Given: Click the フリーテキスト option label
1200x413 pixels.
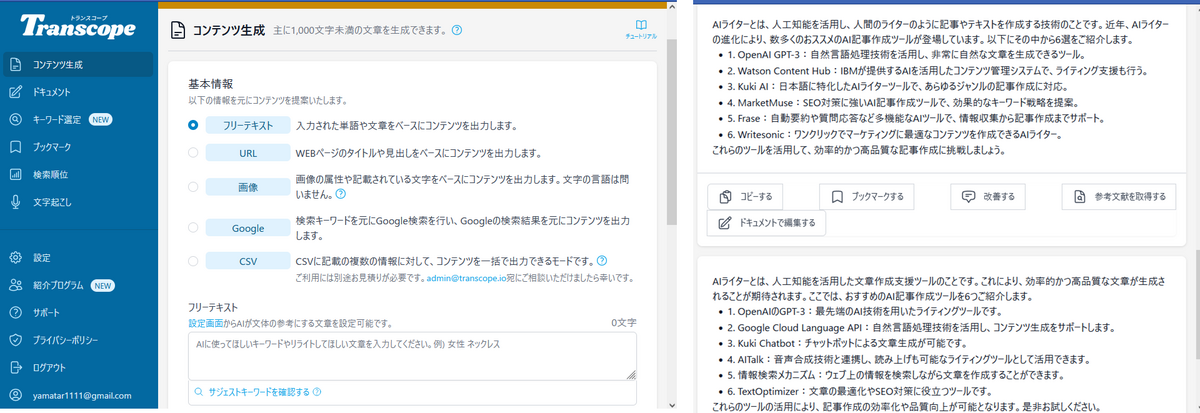Looking at the screenshot, I should [248, 125].
